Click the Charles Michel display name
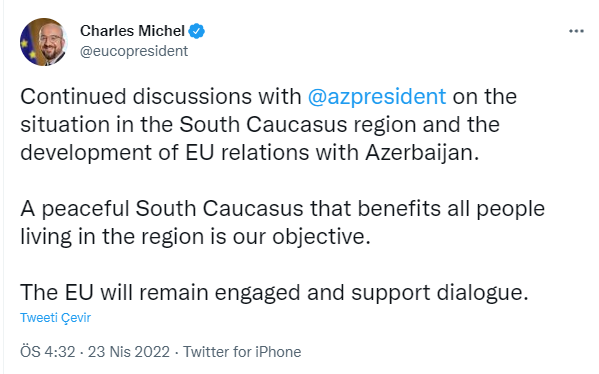599x374 pixels. pyautogui.click(x=132, y=31)
